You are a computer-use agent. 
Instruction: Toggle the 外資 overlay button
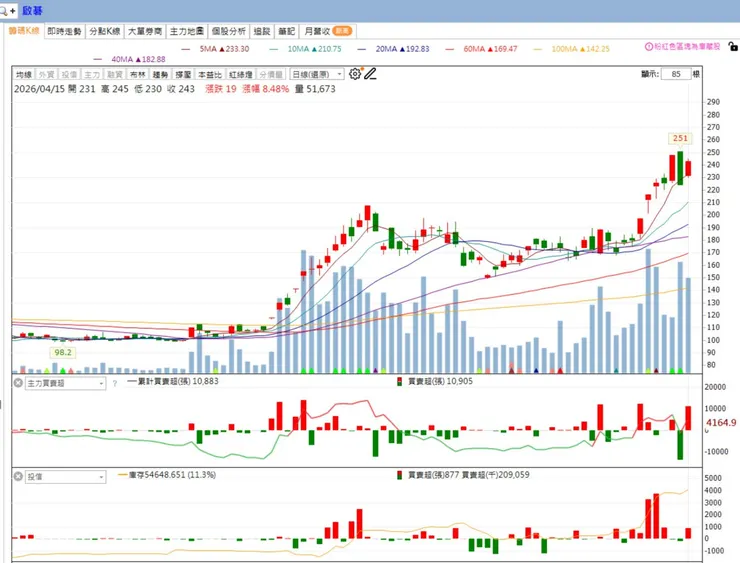coord(46,75)
